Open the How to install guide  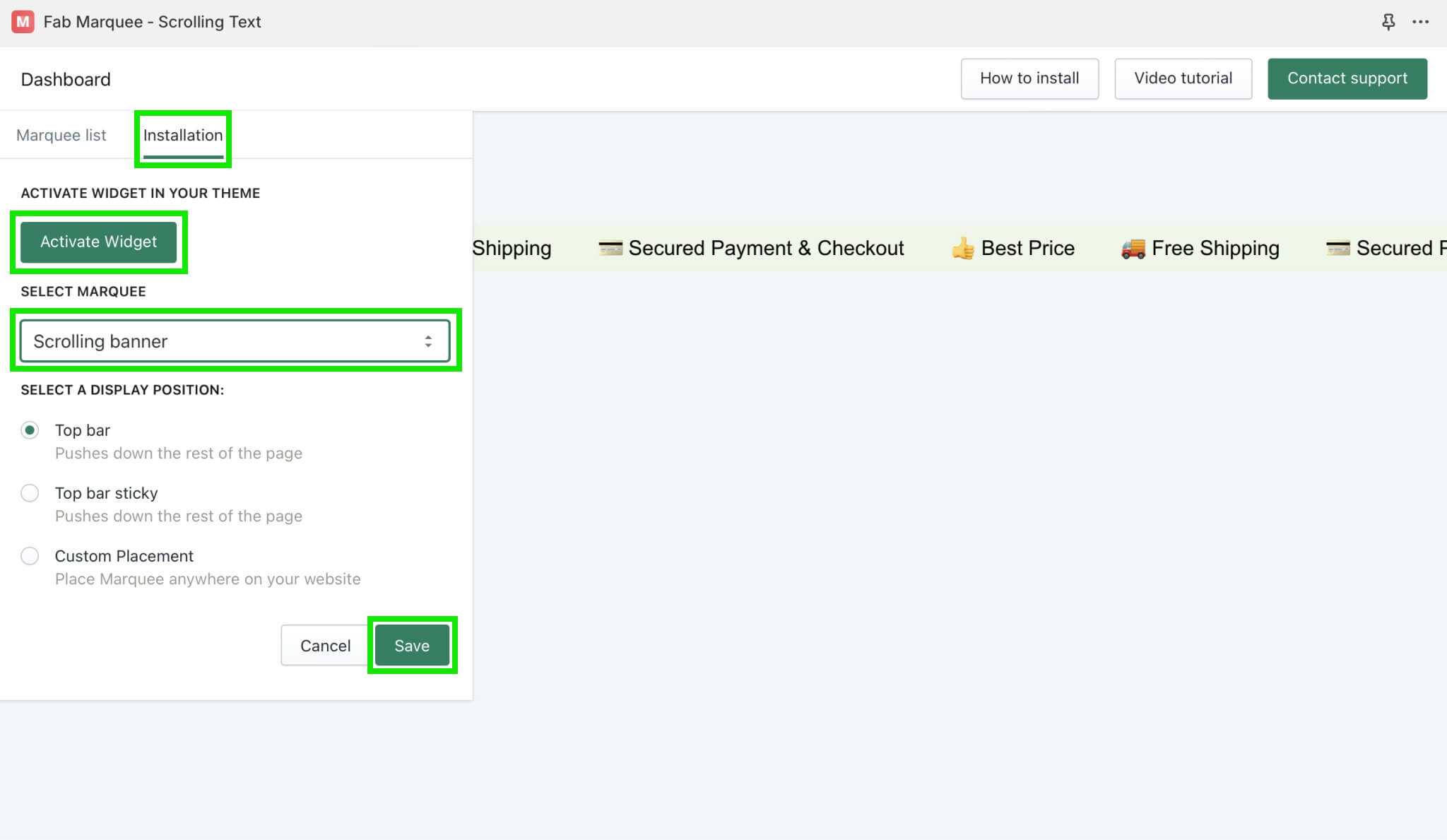(x=1029, y=78)
